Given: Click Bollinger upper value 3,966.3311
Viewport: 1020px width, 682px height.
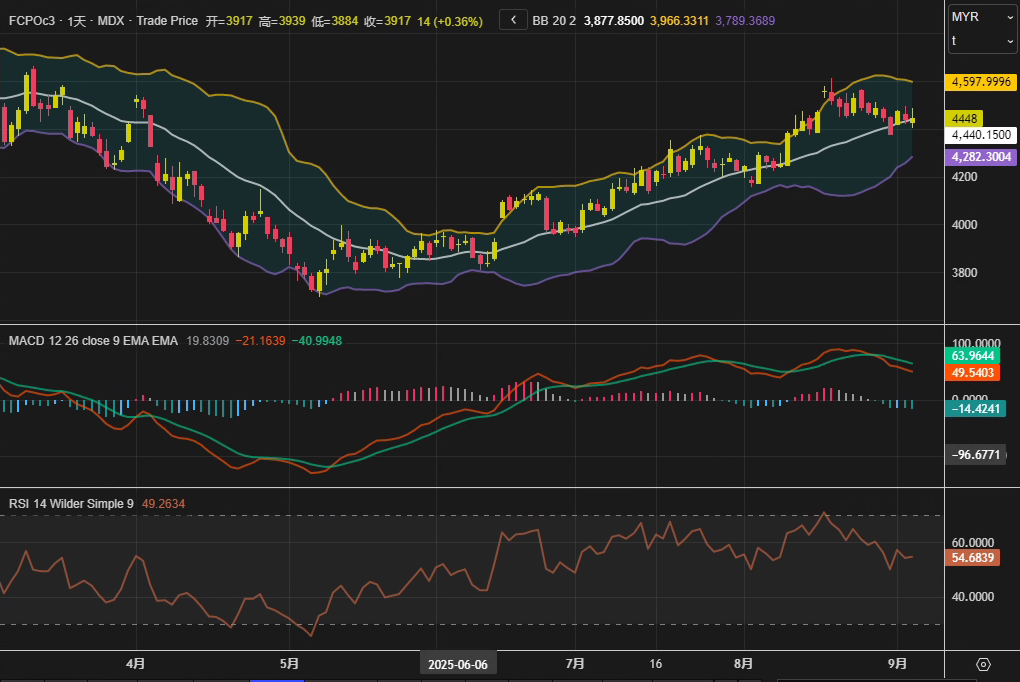Looking at the screenshot, I should 679,21.
